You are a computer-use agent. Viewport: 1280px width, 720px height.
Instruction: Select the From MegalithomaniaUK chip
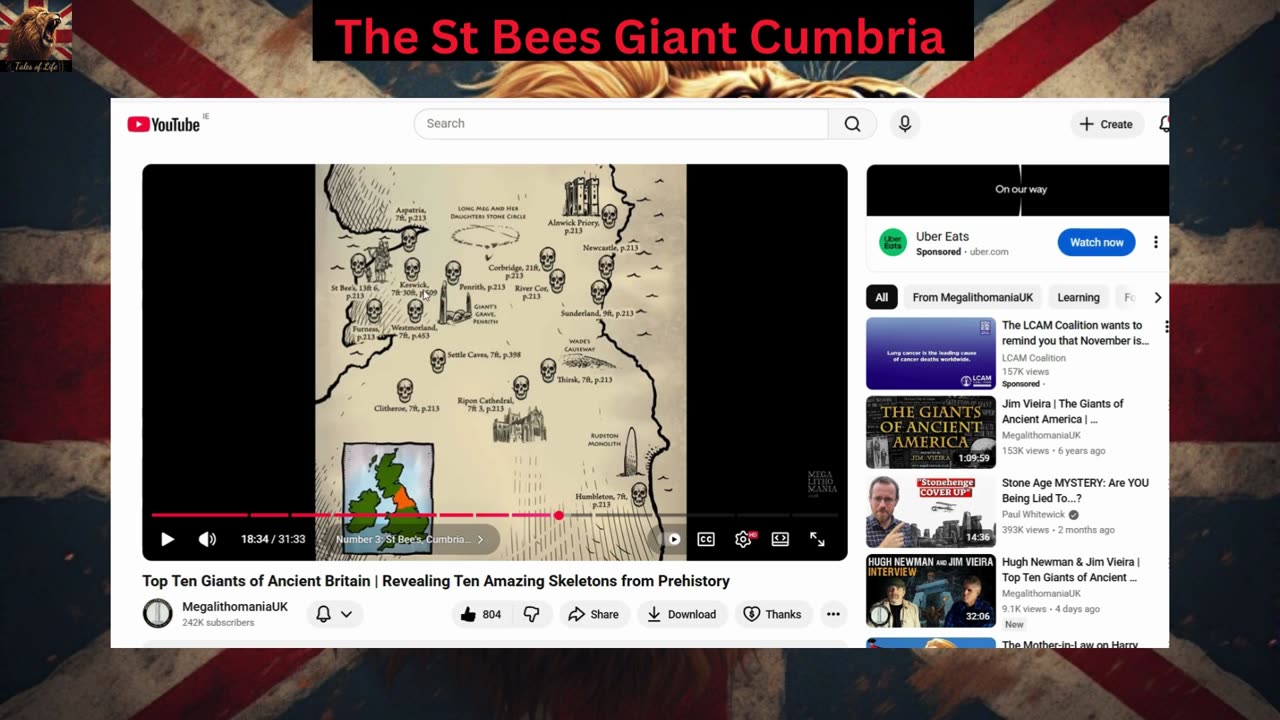[x=972, y=297]
